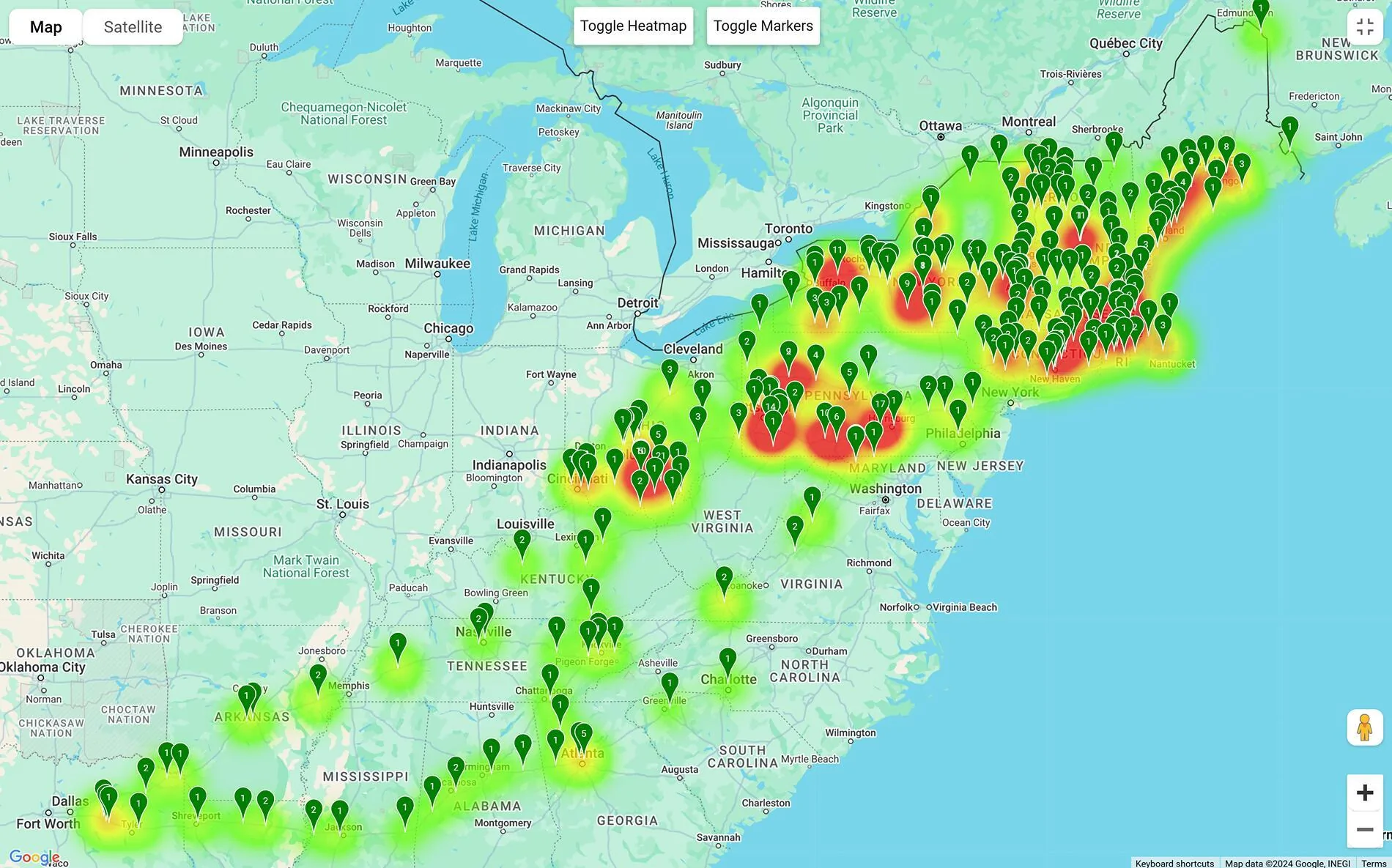Select the marker above Charlotte
This screenshot has height=868, width=1392.
pyautogui.click(x=727, y=663)
